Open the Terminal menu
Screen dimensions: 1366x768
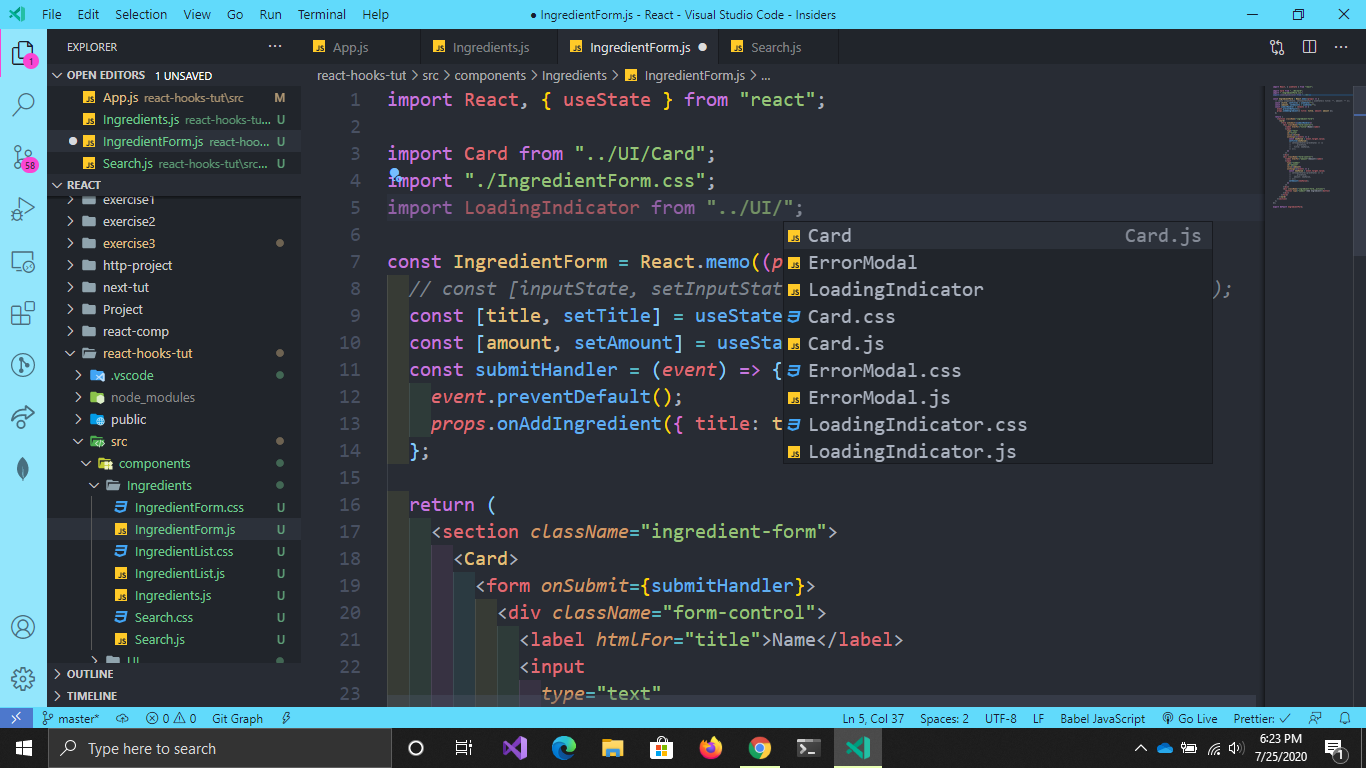click(321, 14)
